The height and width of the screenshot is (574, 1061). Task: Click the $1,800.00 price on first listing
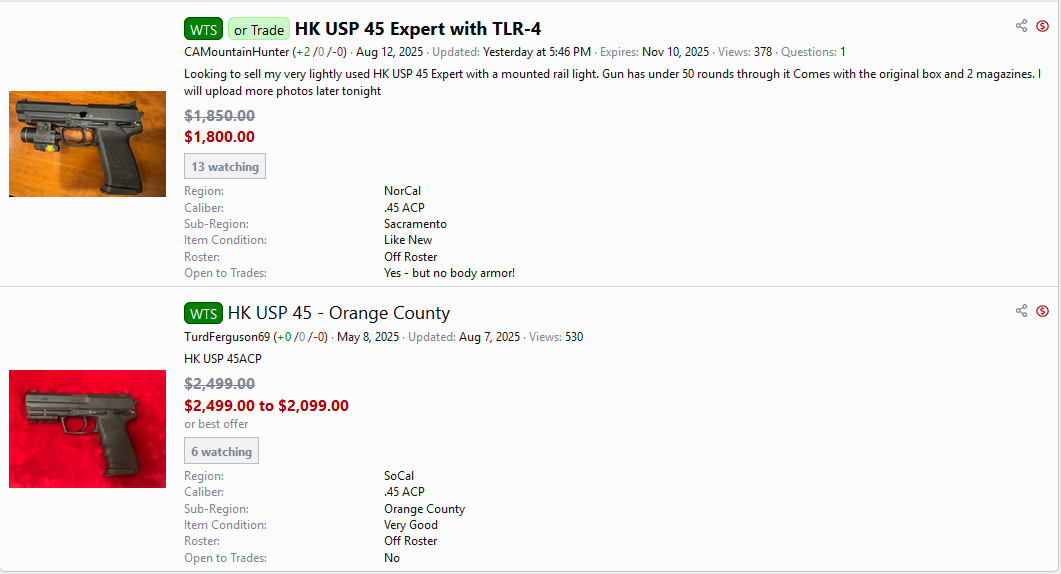[219, 137]
